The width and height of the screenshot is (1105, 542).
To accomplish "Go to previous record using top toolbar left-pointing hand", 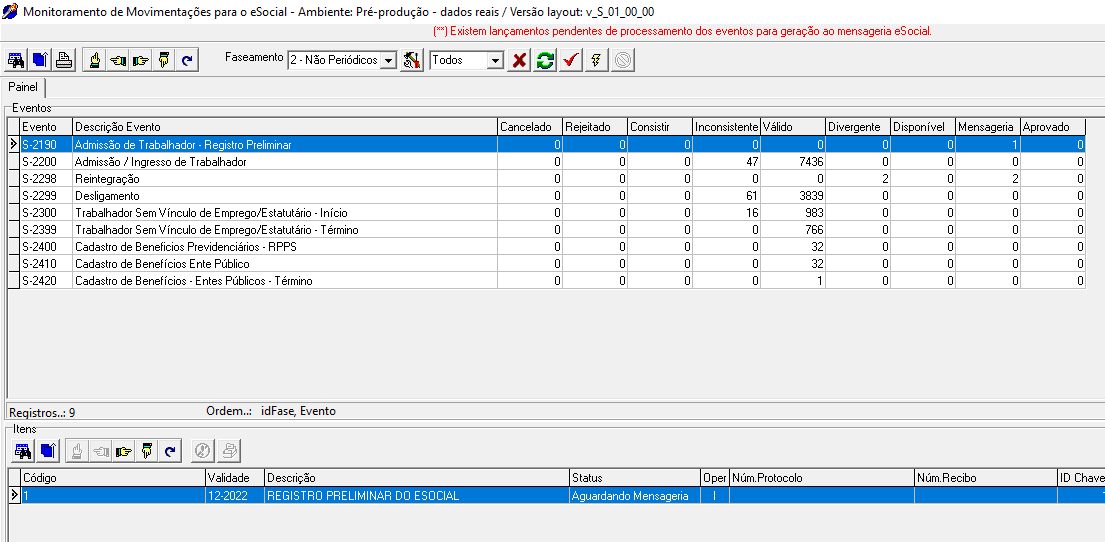I will 117,61.
